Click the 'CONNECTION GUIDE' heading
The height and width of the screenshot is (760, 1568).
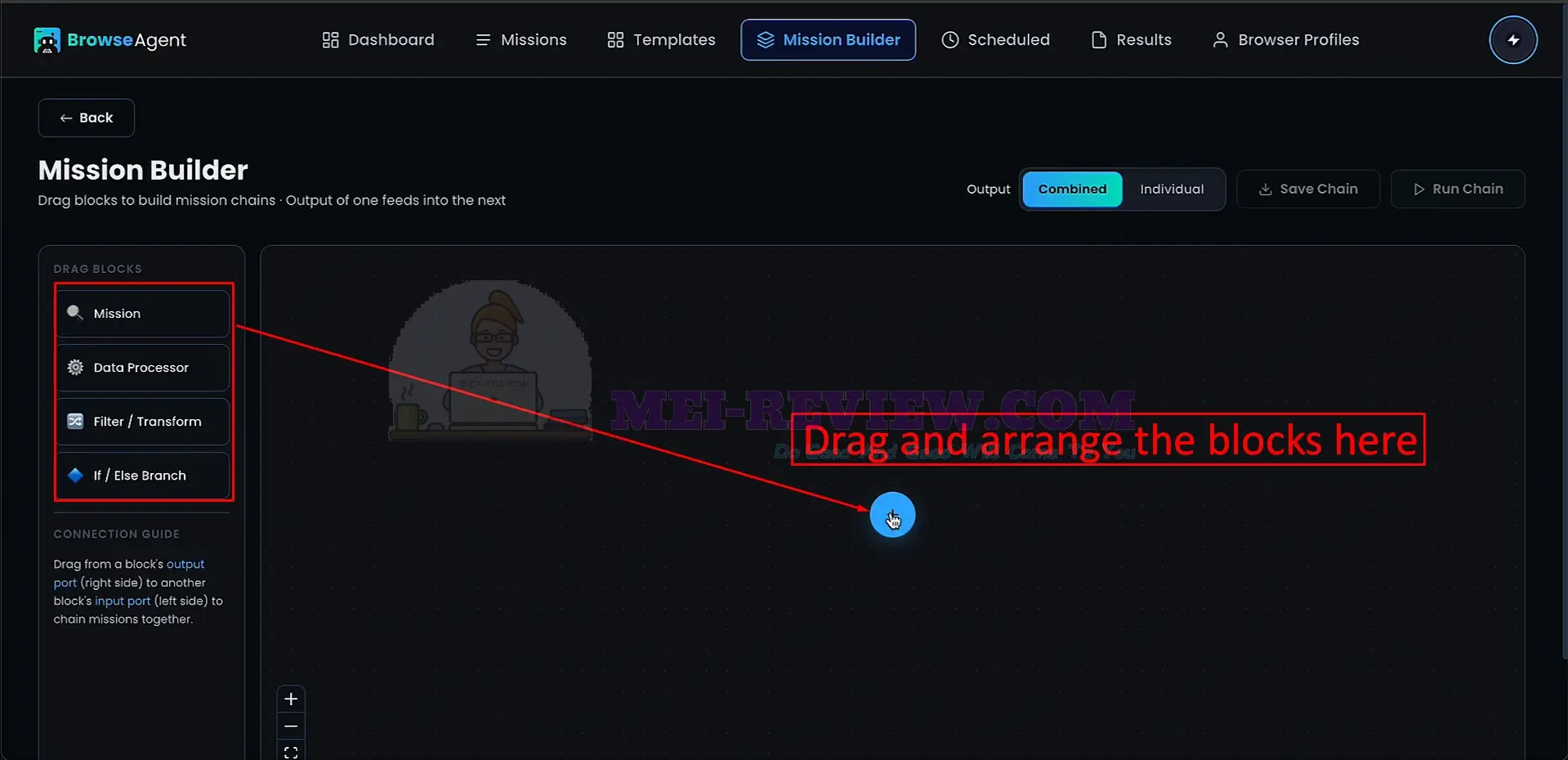tap(117, 534)
